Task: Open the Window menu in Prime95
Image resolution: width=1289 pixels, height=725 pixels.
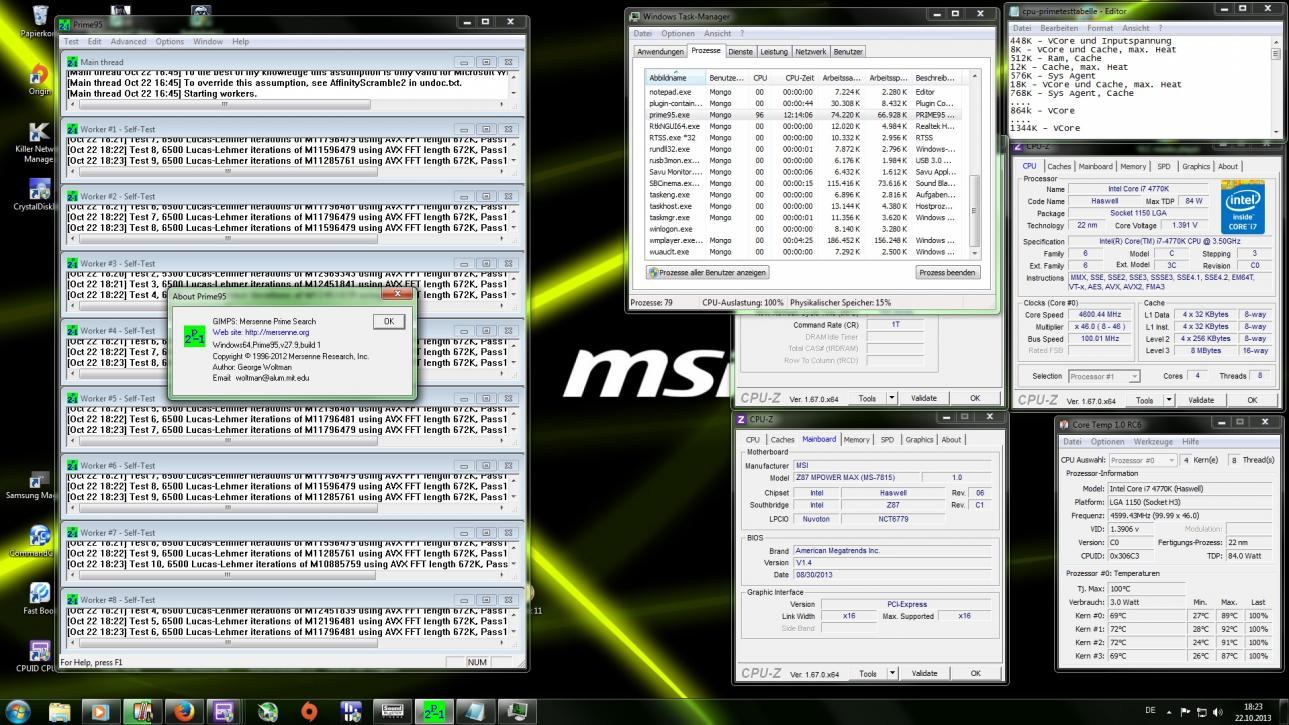Action: point(208,42)
